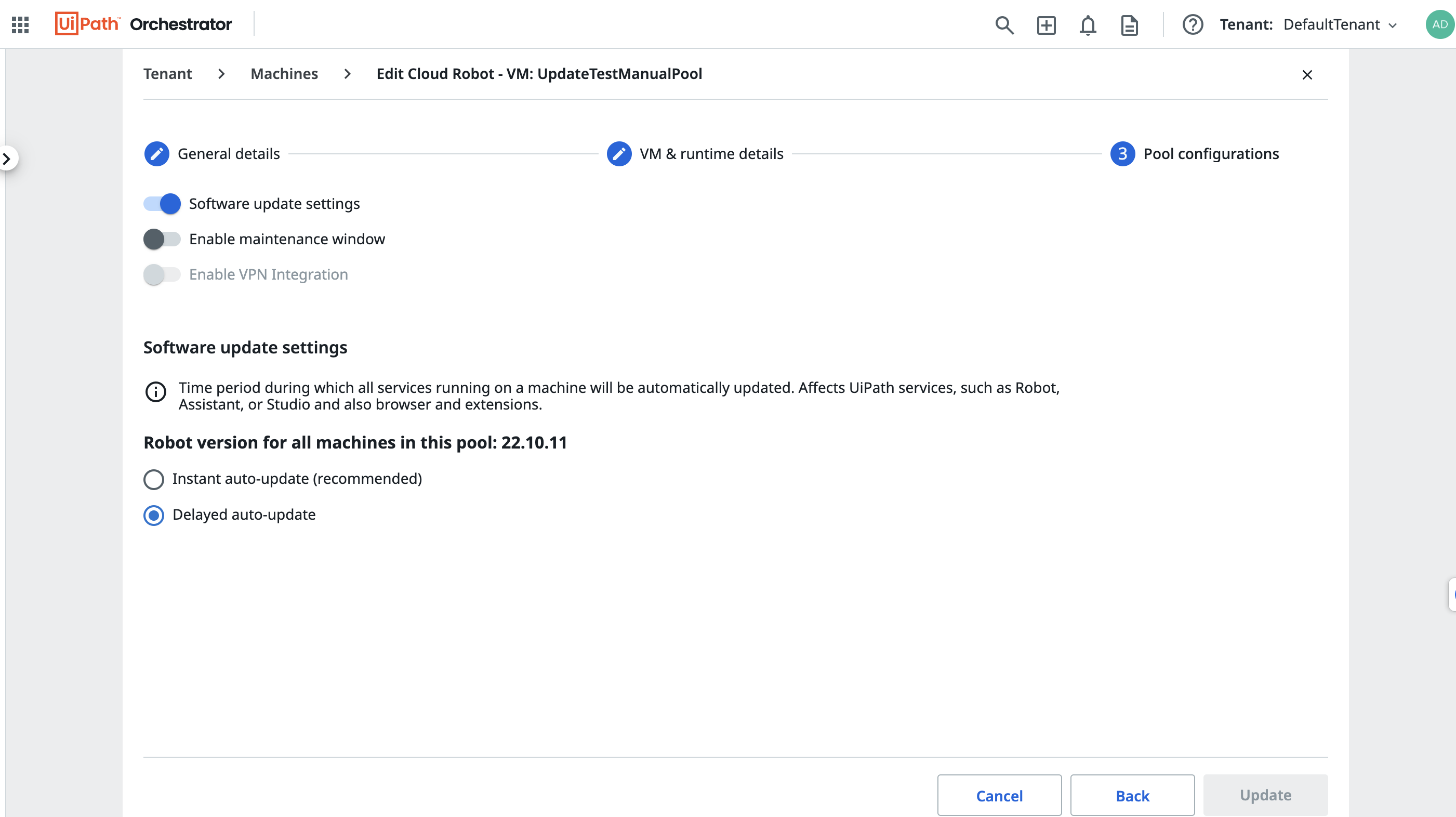Image resolution: width=1456 pixels, height=817 pixels.
Task: Open the search panel
Action: (1004, 24)
